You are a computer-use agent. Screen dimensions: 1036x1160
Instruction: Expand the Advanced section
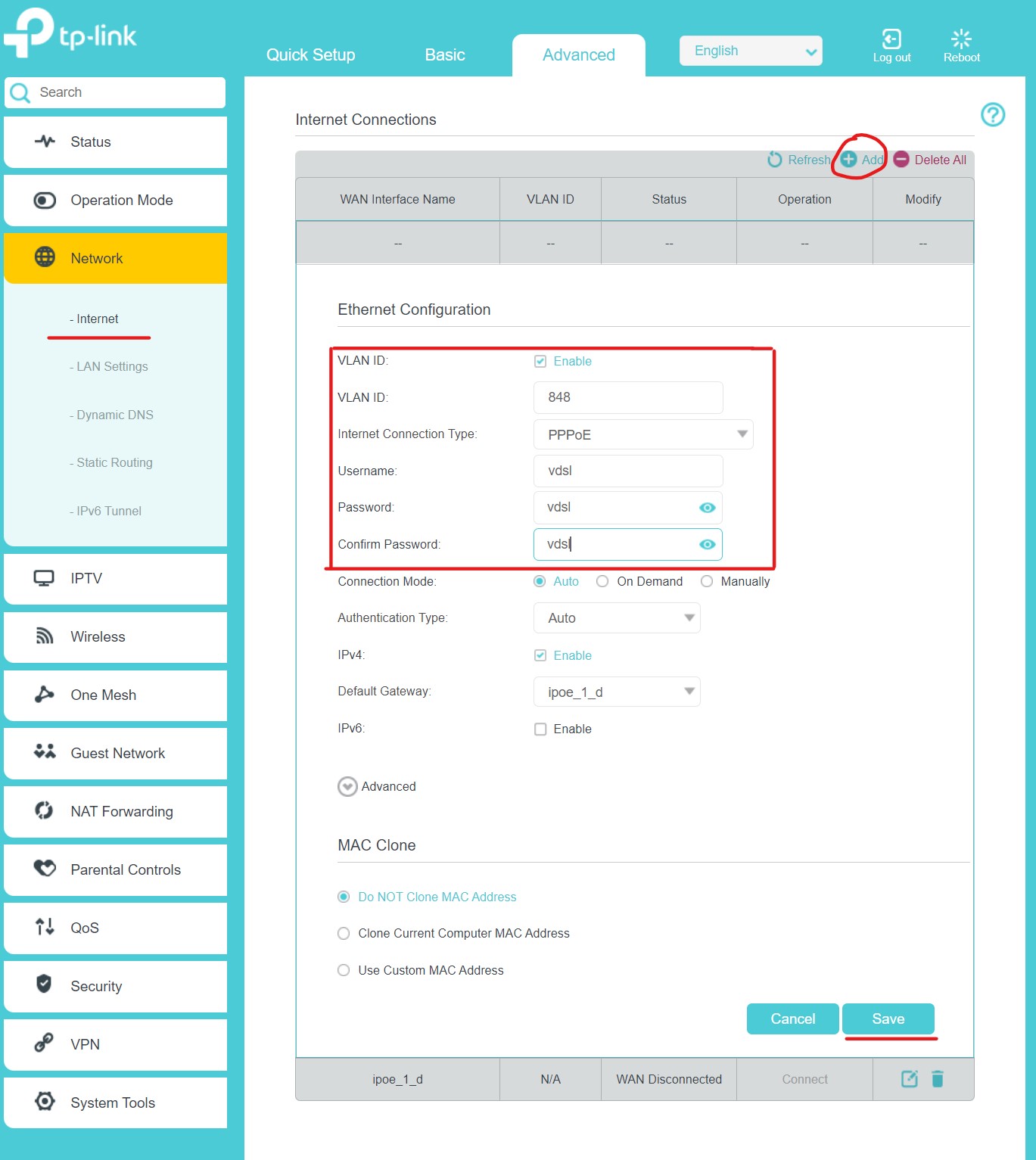[346, 786]
